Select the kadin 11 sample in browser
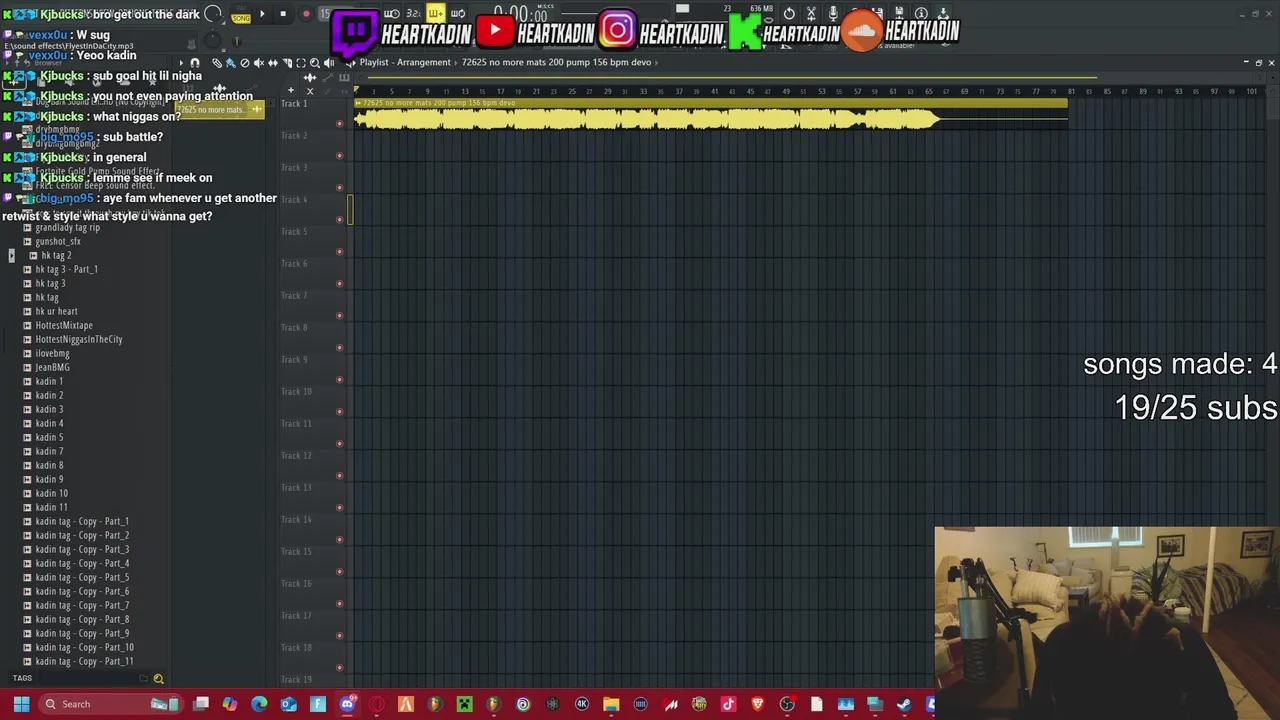Image resolution: width=1280 pixels, height=720 pixels. tap(51, 508)
